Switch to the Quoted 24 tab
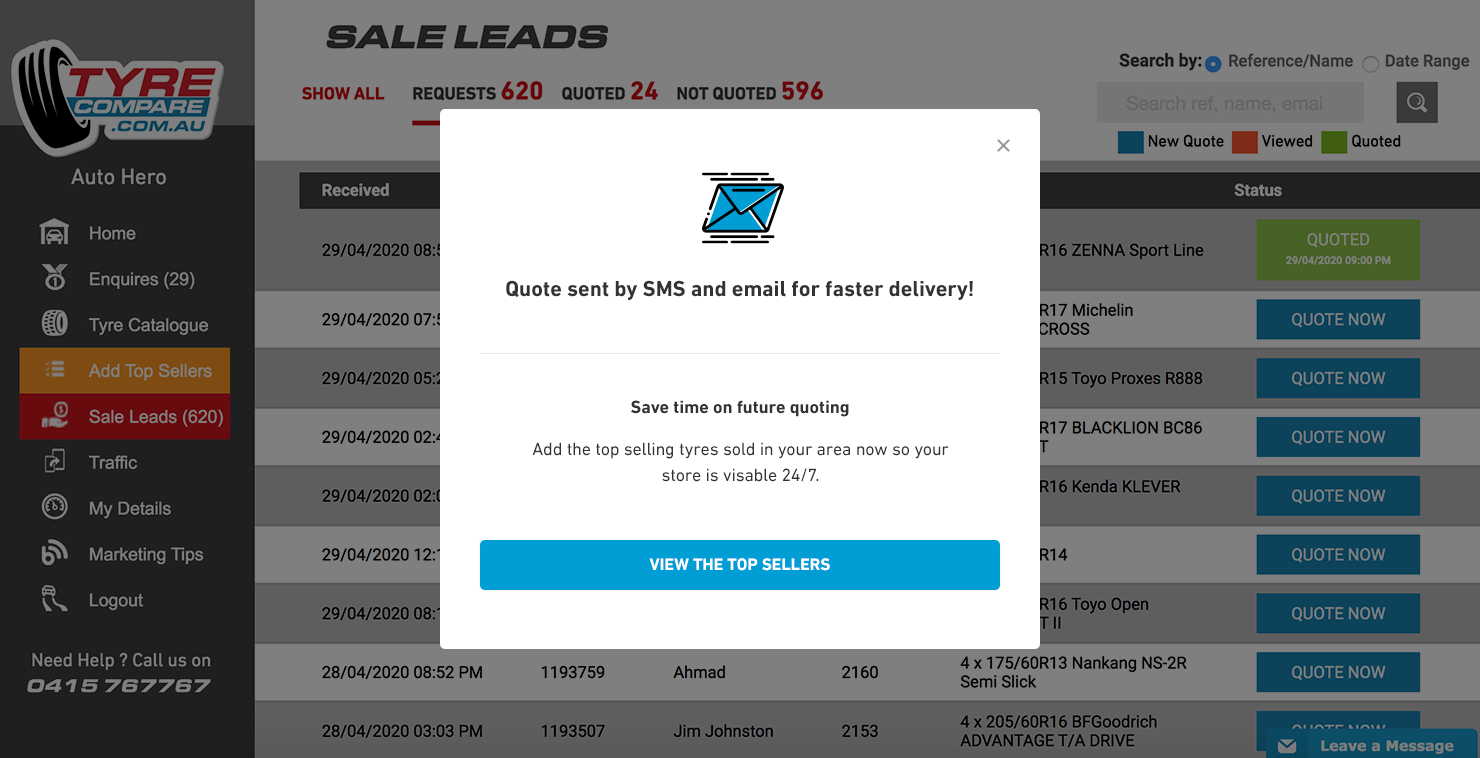 [609, 92]
